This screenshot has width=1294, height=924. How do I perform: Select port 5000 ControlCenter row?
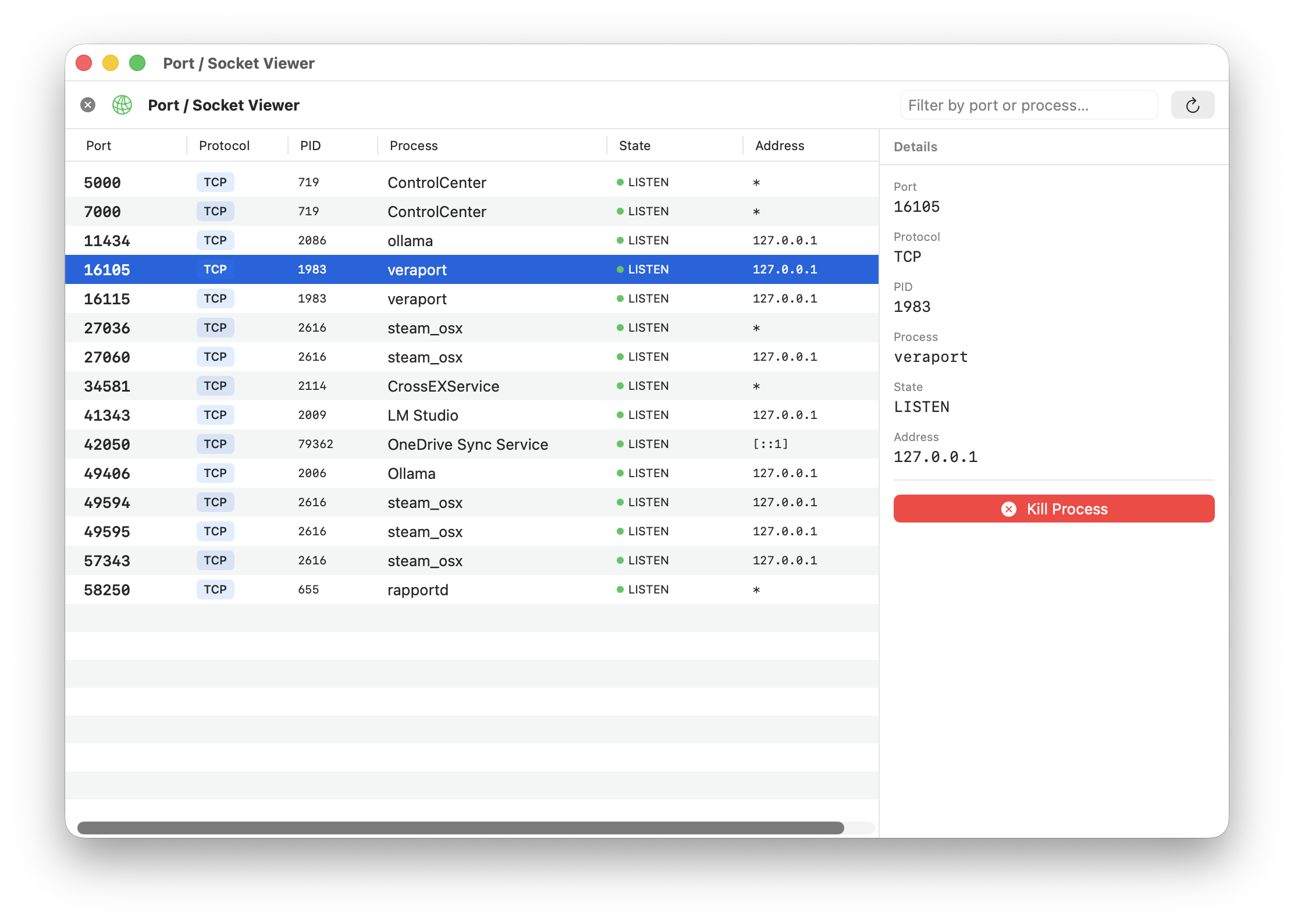tap(472, 182)
